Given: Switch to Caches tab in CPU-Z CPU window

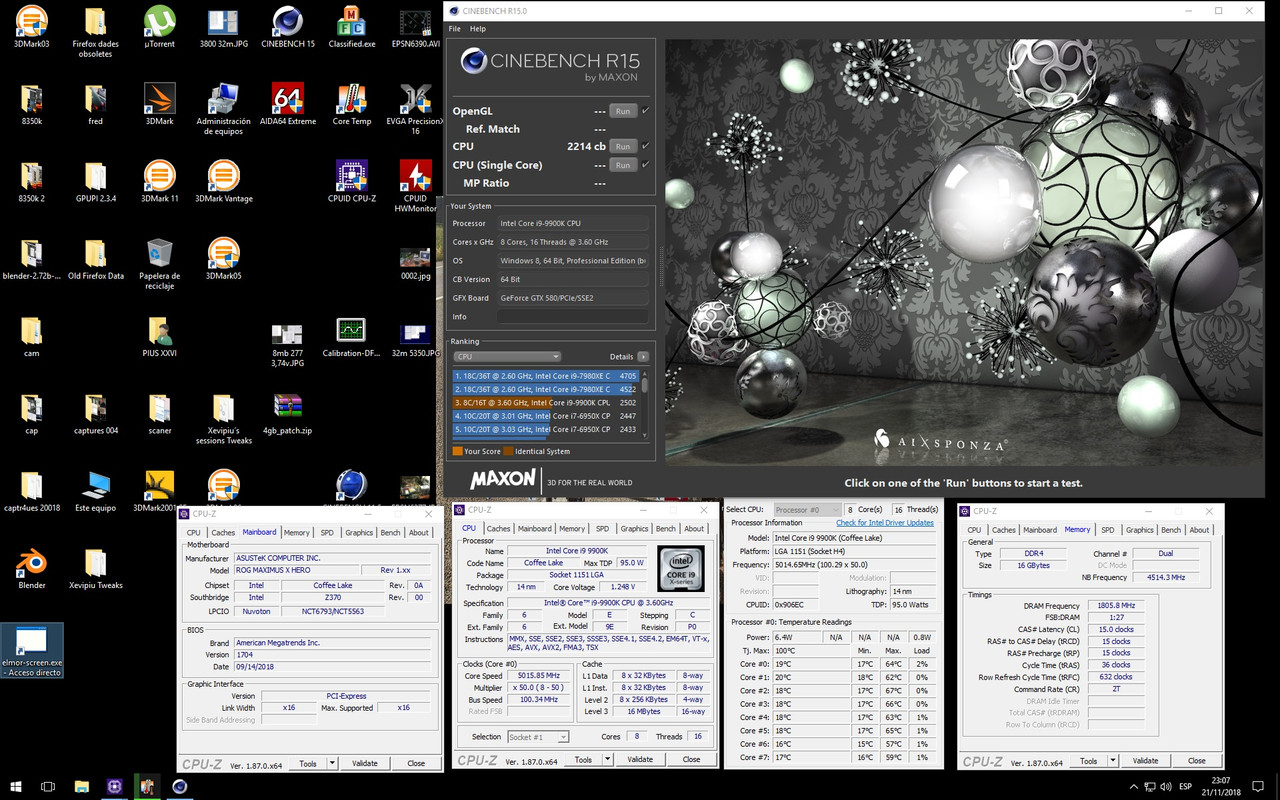Looking at the screenshot, I should pos(498,529).
